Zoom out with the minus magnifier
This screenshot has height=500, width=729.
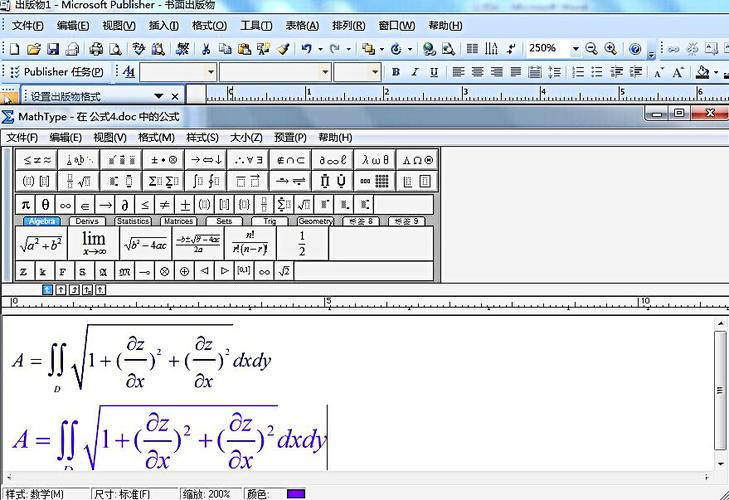591,48
